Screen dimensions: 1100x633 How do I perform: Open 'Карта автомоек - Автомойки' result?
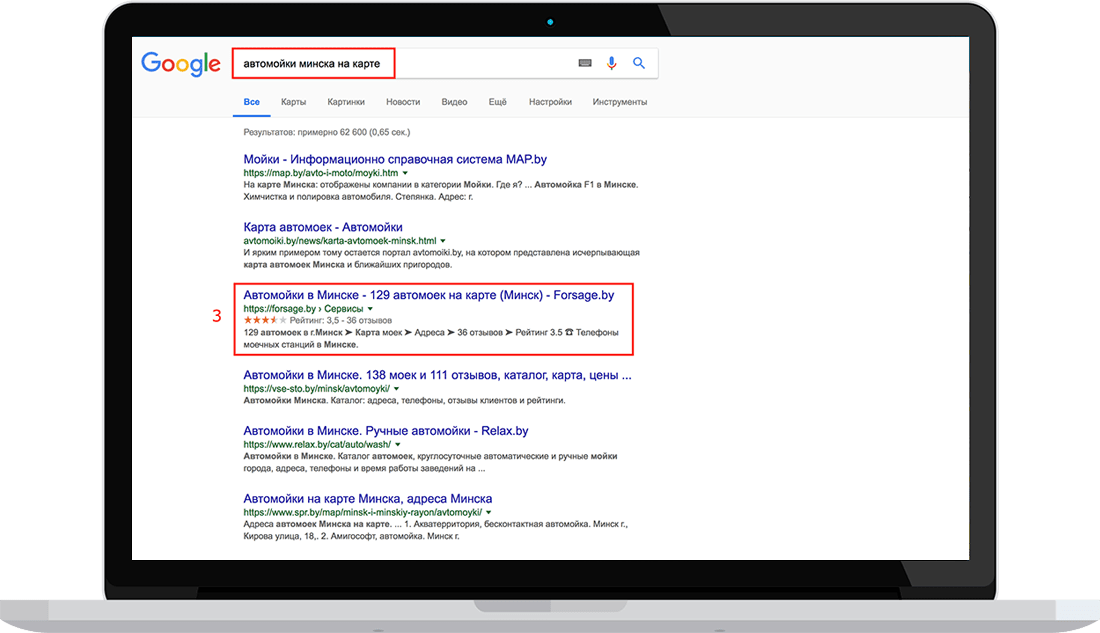coord(323,227)
